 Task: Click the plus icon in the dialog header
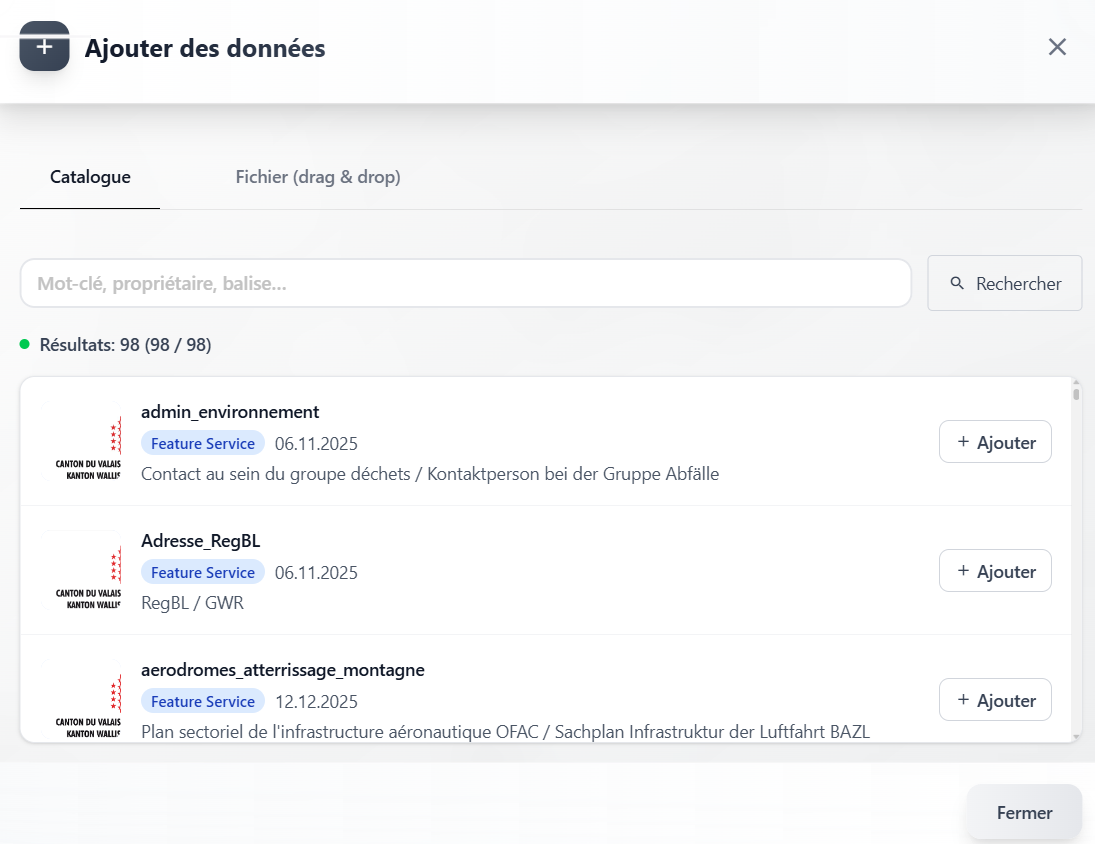(x=44, y=45)
